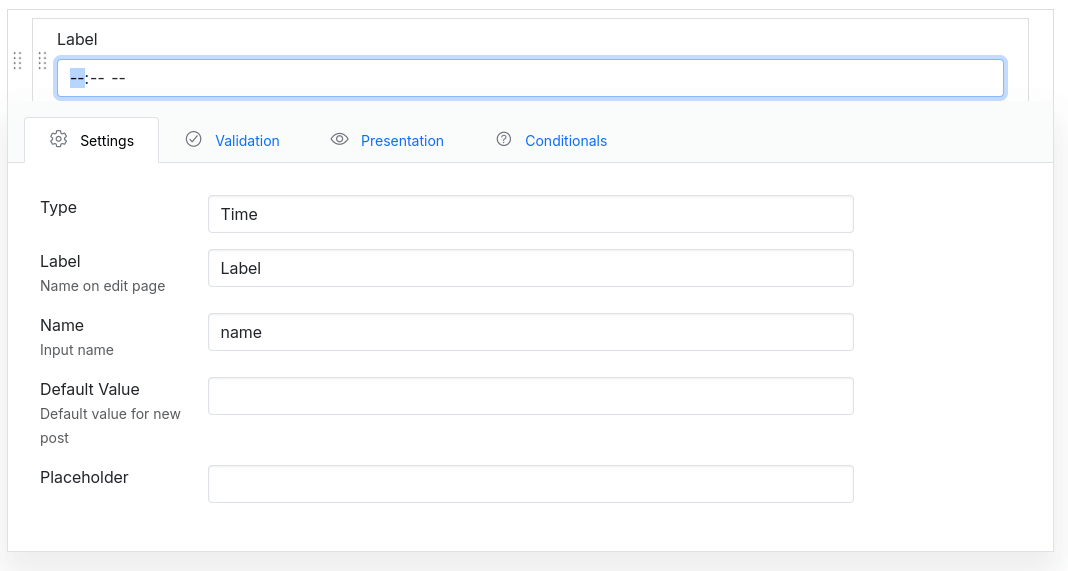Click the "Label" heading above the time field
The image size is (1068, 571).
coord(77,40)
